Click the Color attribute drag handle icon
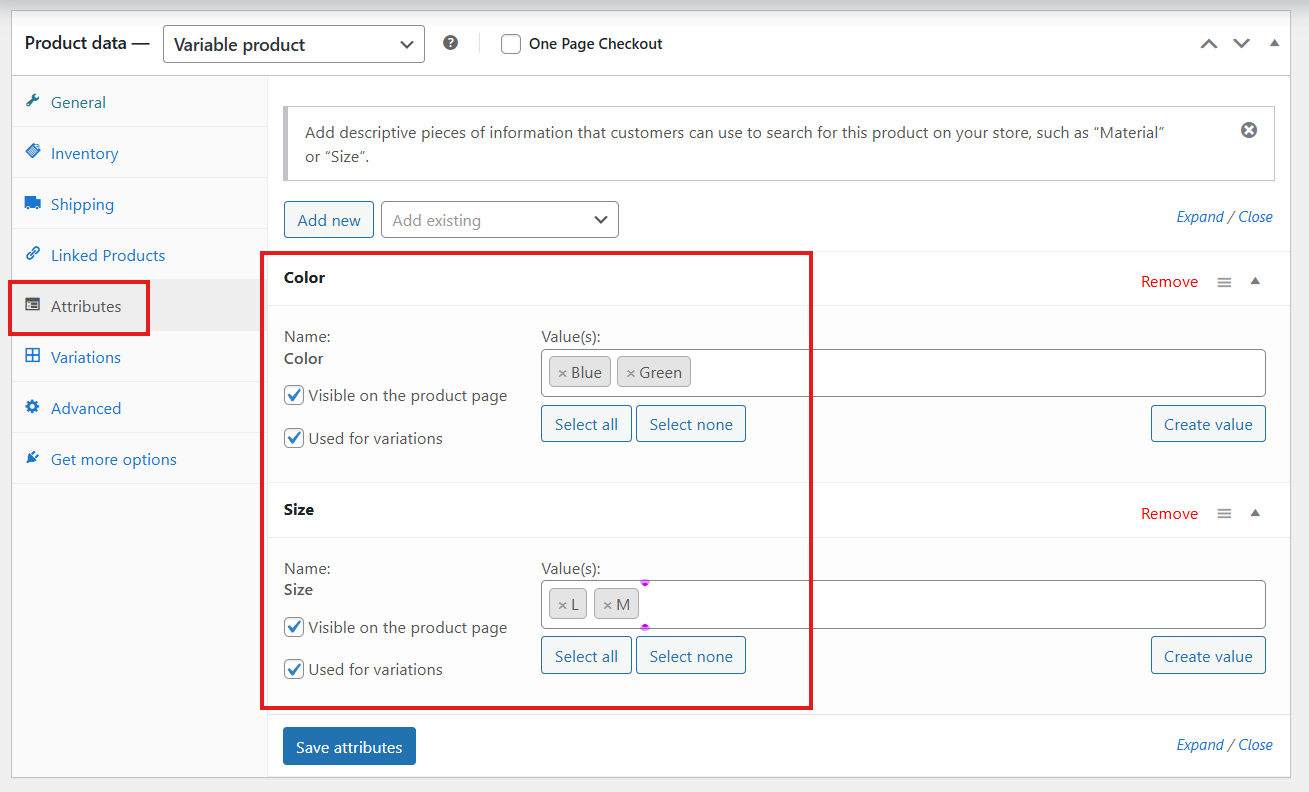The image size is (1309, 792). pos(1224,282)
